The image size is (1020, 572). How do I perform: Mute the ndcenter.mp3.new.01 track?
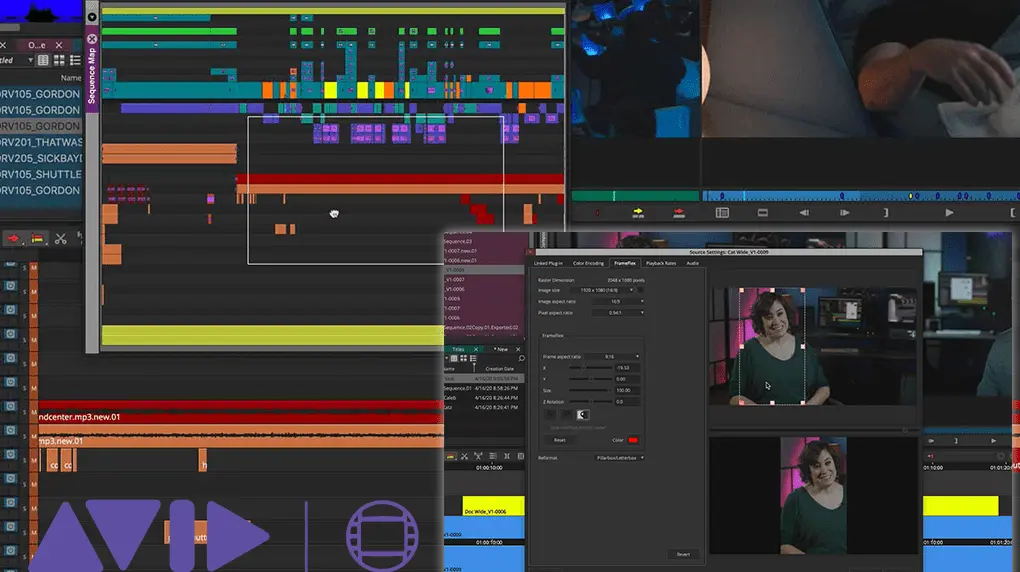(x=33, y=413)
